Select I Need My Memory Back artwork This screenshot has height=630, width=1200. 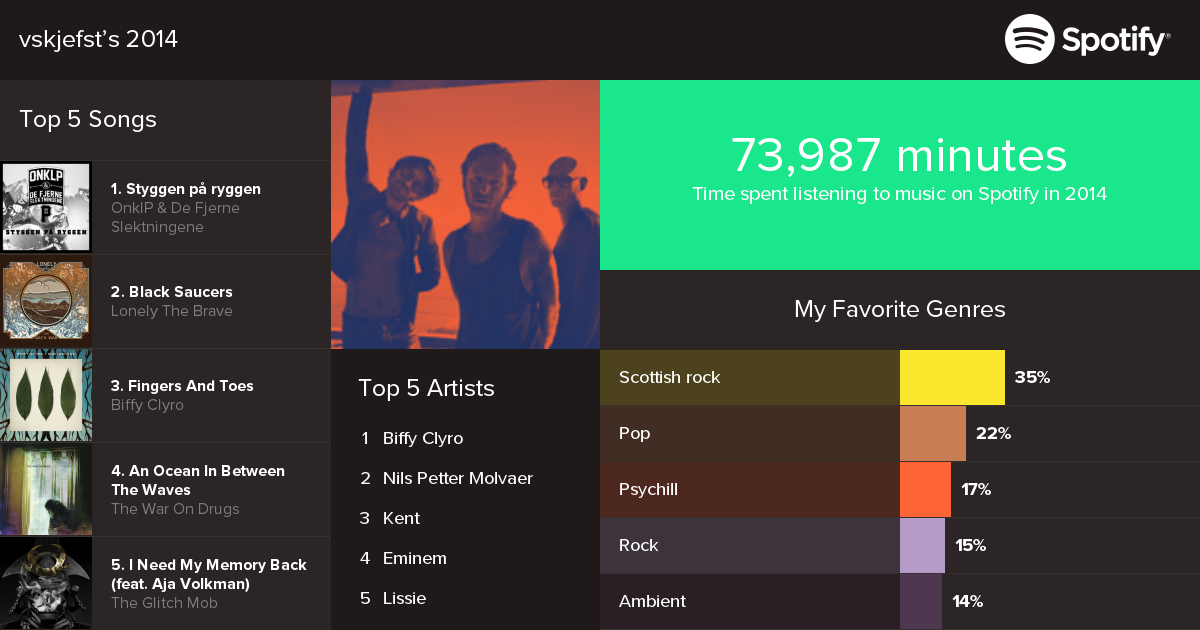pyautogui.click(x=46, y=583)
